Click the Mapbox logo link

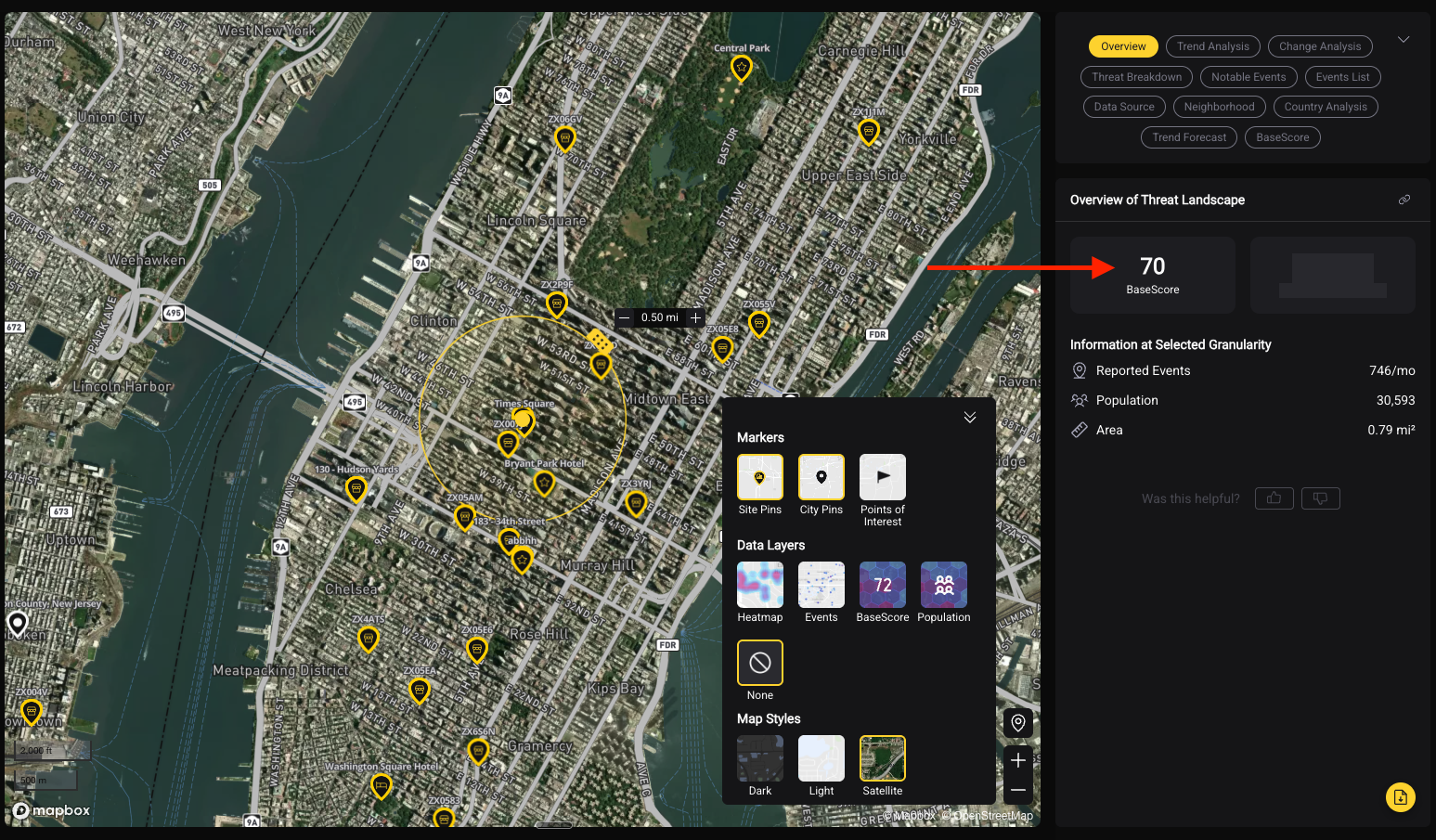pyautogui.click(x=52, y=810)
